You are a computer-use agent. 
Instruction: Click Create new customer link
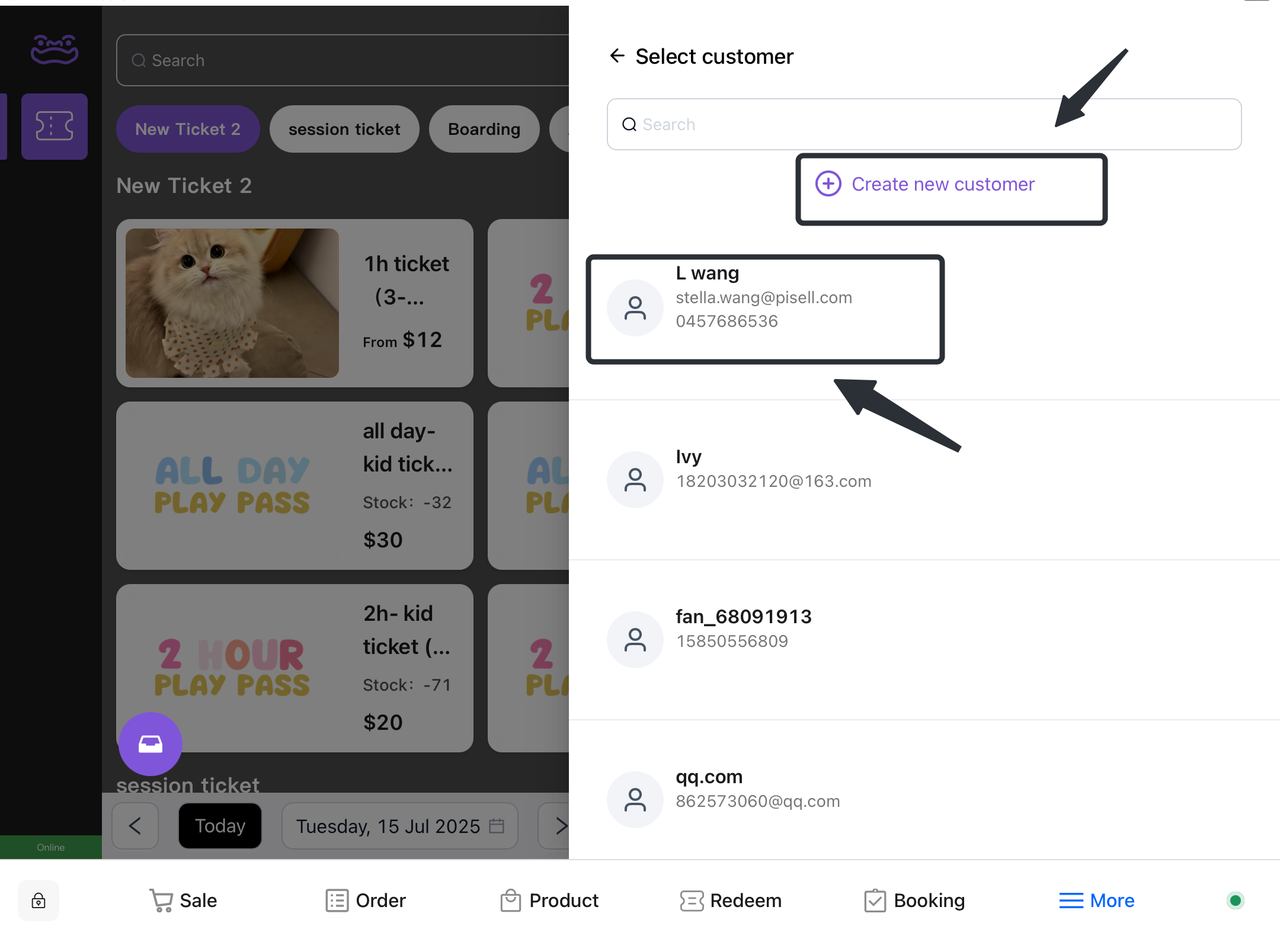tap(943, 184)
